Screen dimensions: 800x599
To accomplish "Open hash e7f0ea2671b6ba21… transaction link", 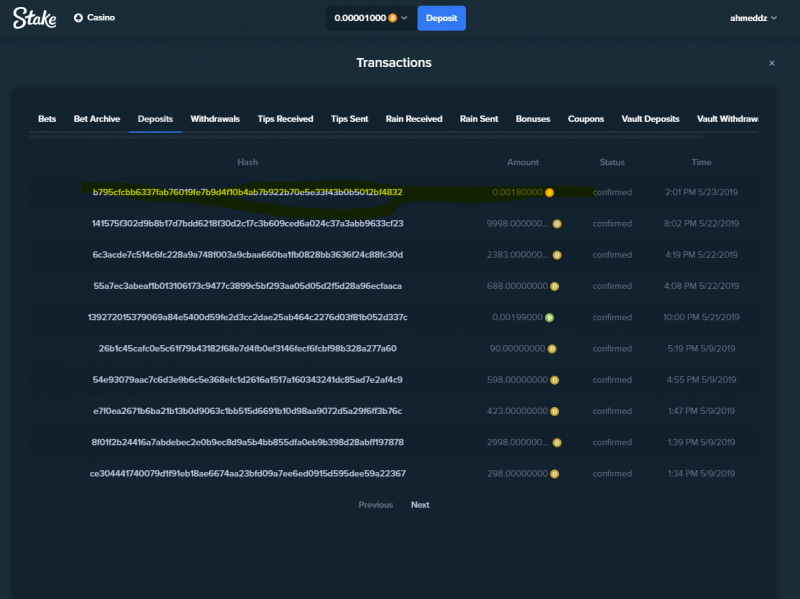I will (x=247, y=411).
